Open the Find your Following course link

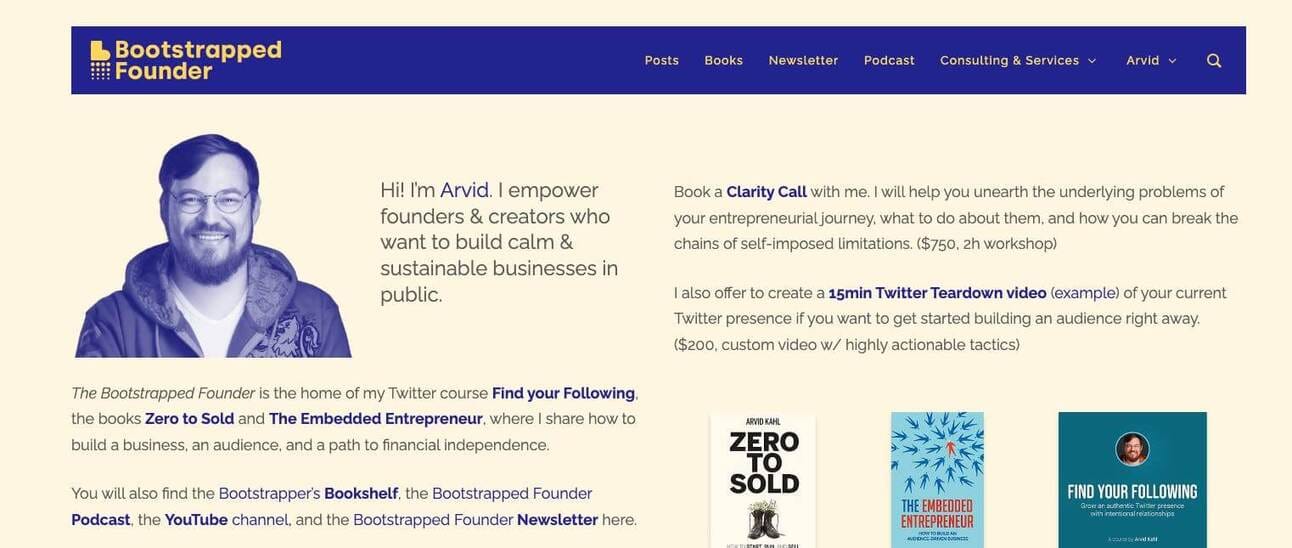pyautogui.click(x=563, y=393)
